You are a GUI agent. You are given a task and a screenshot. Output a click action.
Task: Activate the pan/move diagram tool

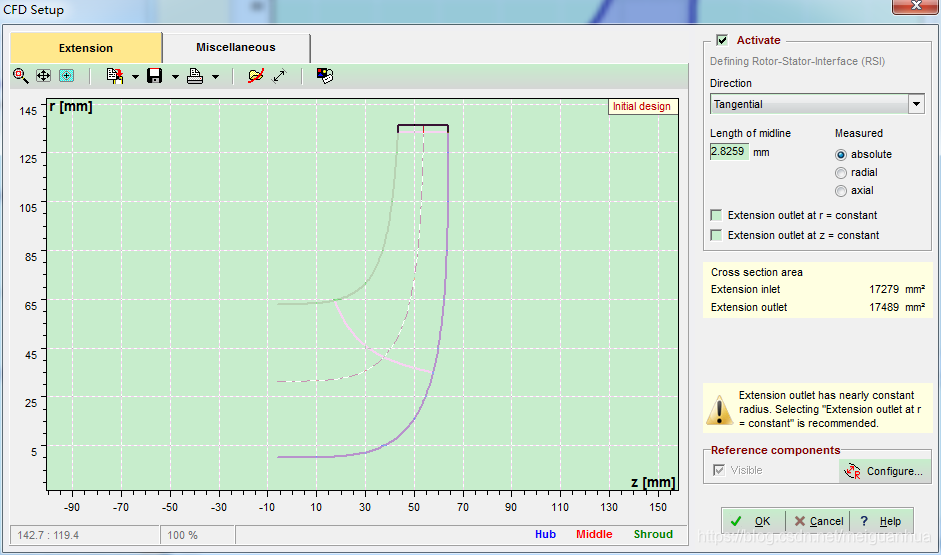pos(43,76)
